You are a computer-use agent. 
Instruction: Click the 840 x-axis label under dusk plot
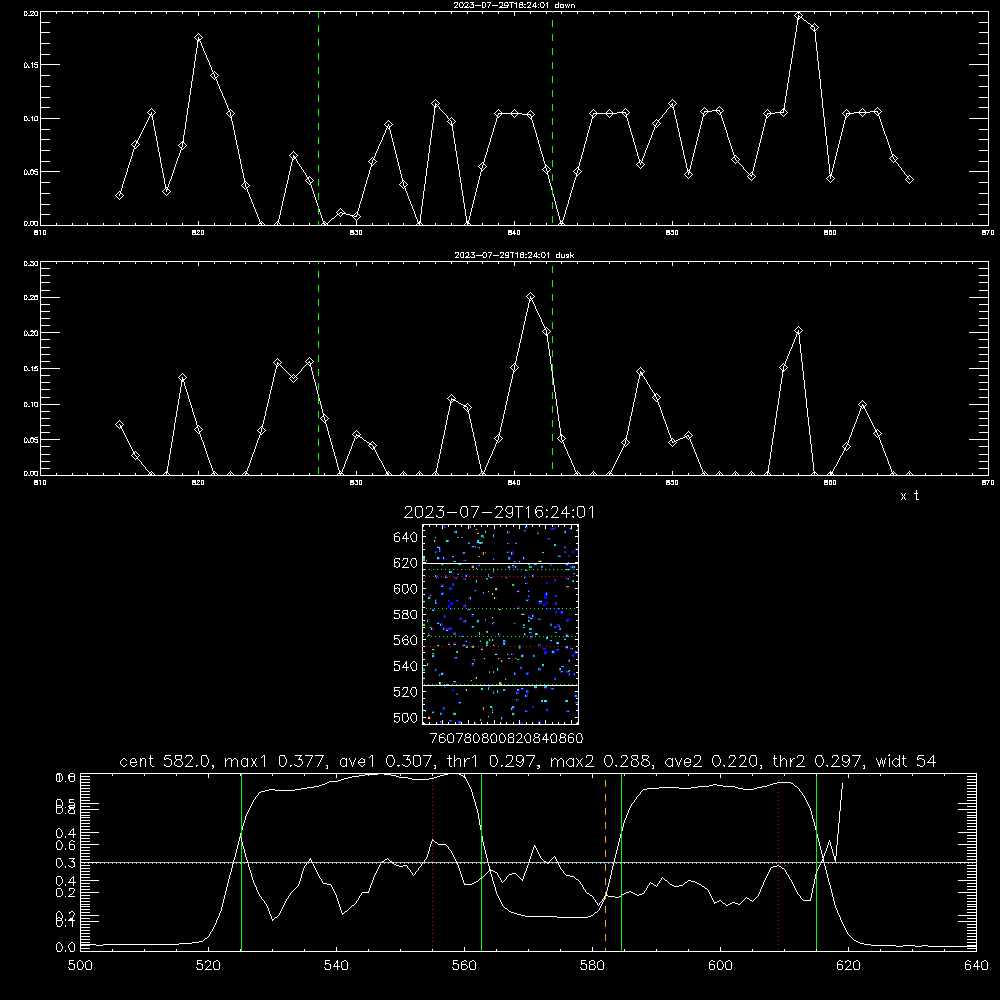click(x=514, y=483)
